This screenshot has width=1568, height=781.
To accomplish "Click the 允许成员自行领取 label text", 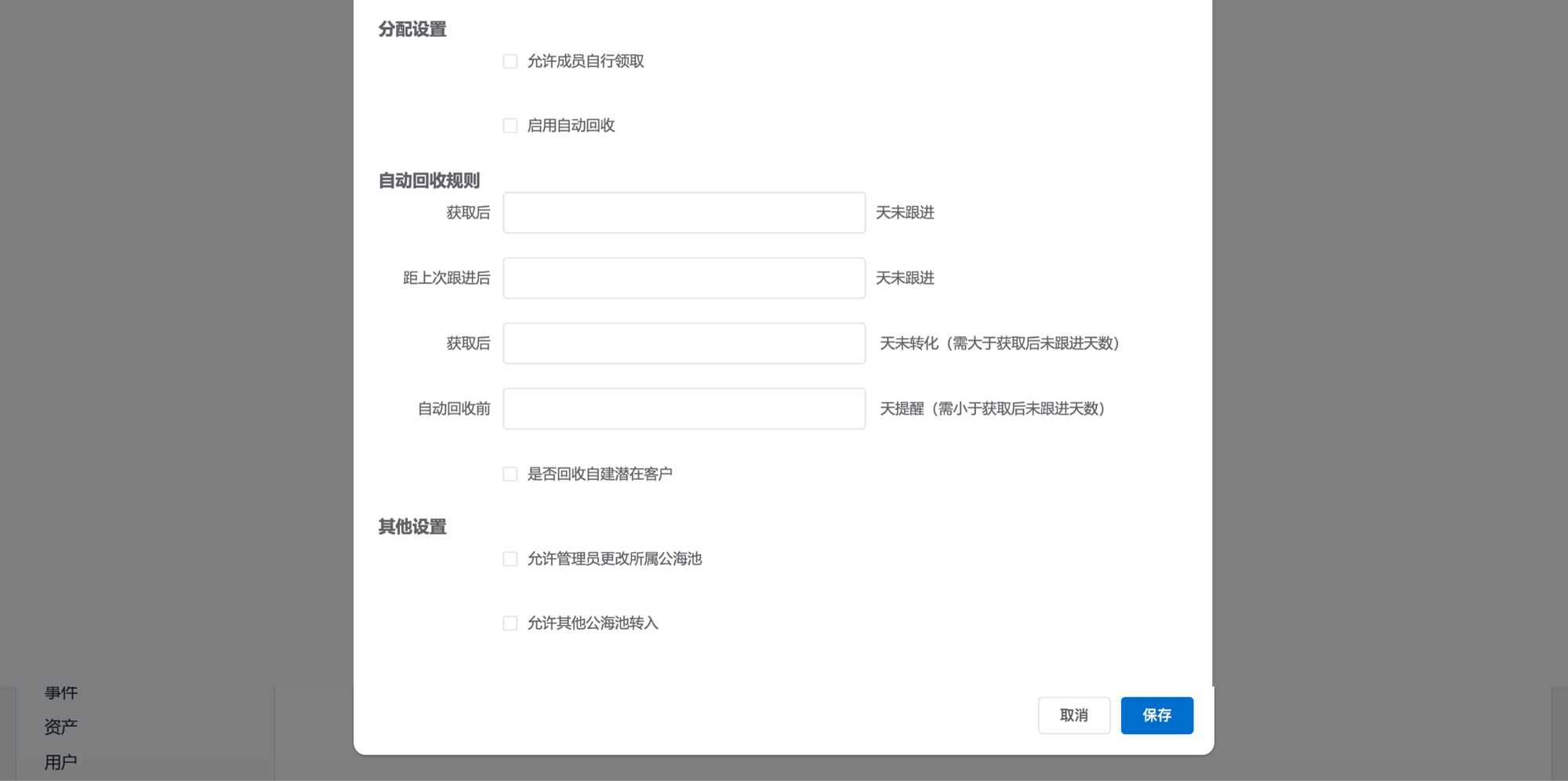I will point(586,61).
